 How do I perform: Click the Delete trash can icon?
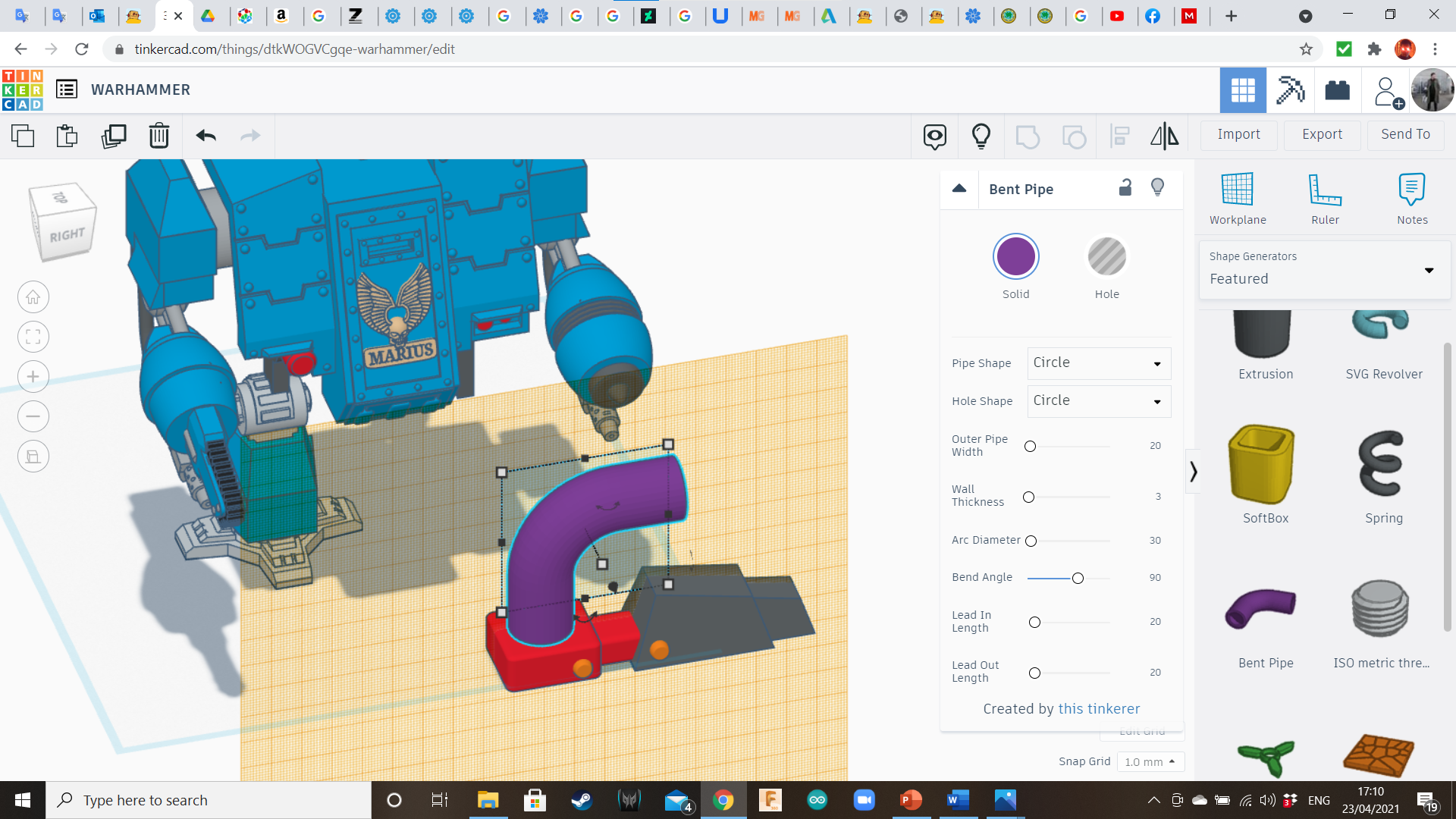coord(159,136)
